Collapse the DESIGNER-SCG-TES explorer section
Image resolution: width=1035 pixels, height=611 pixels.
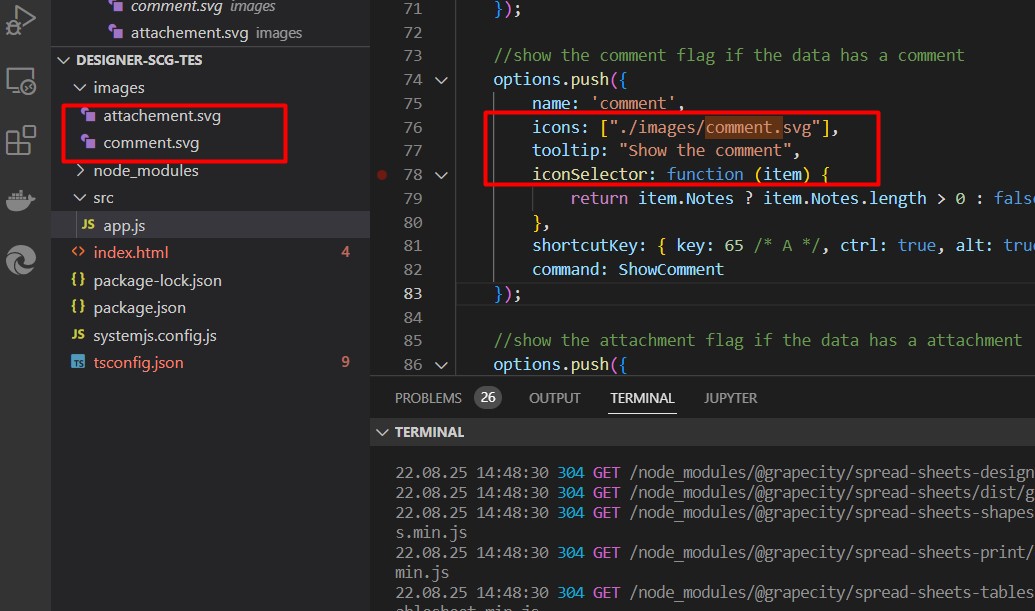point(66,60)
